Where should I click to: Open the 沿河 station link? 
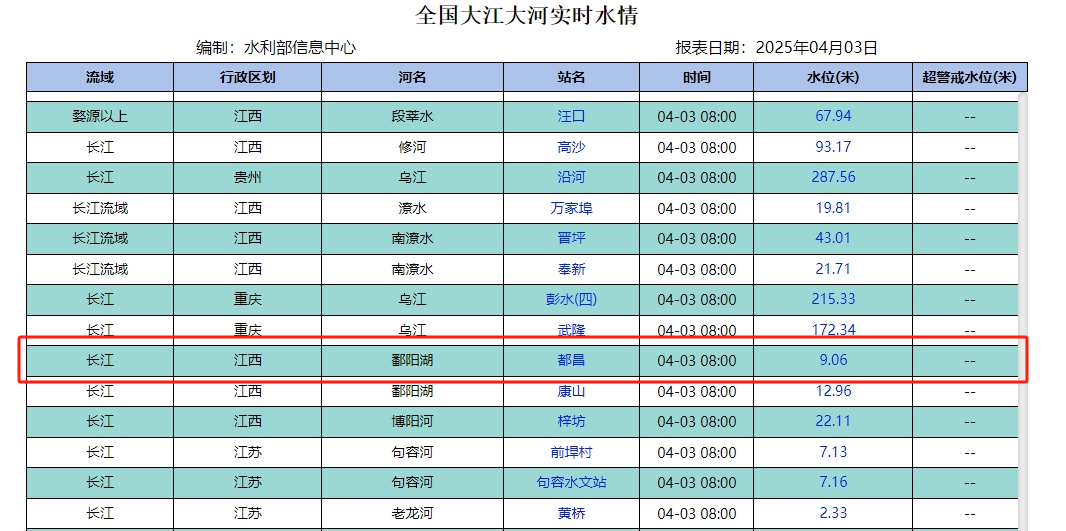point(571,177)
